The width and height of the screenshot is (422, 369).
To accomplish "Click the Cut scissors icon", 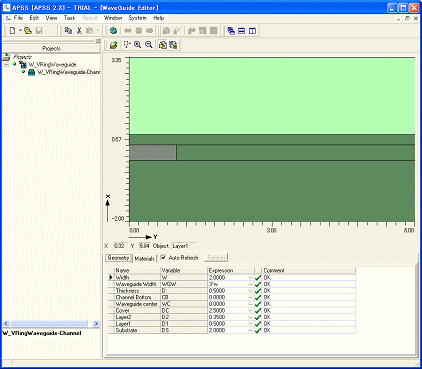I will pyautogui.click(x=79, y=31).
